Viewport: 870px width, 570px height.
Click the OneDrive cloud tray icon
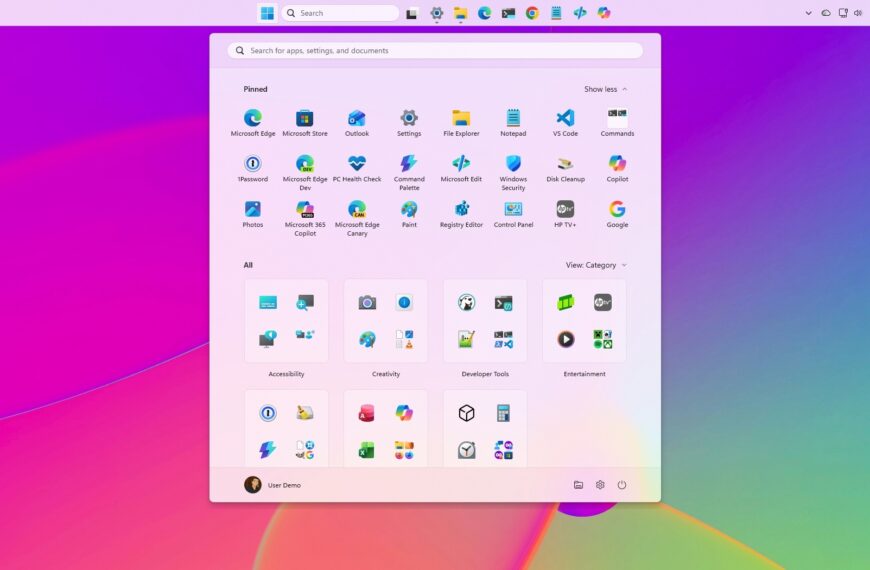coord(826,13)
